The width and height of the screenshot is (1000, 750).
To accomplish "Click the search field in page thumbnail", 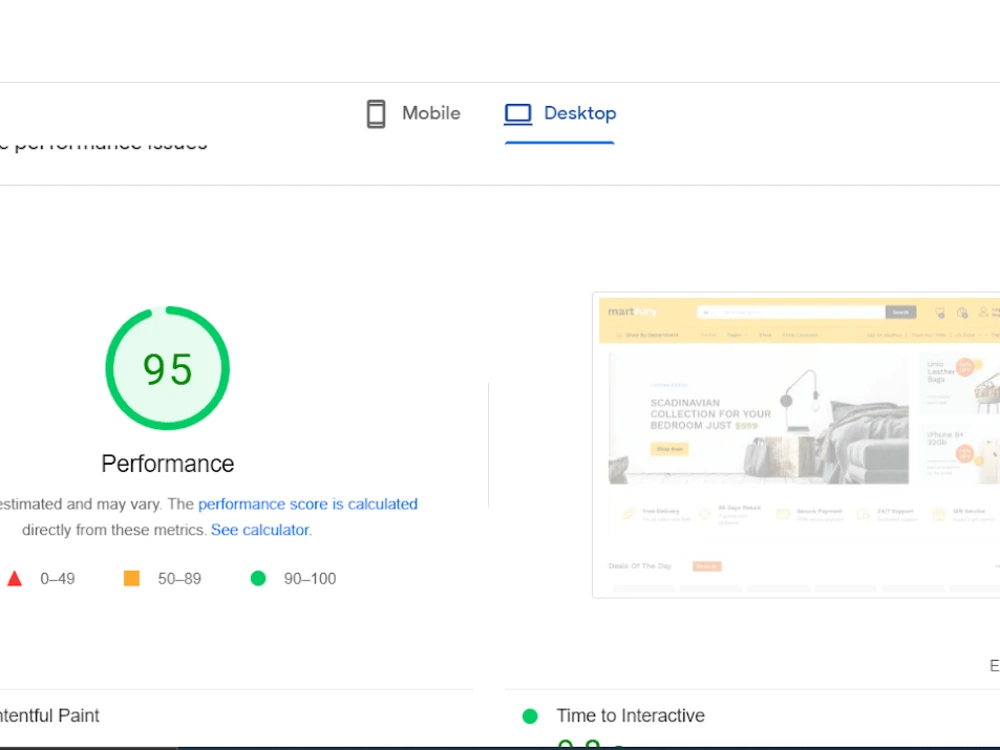I will click(x=791, y=312).
